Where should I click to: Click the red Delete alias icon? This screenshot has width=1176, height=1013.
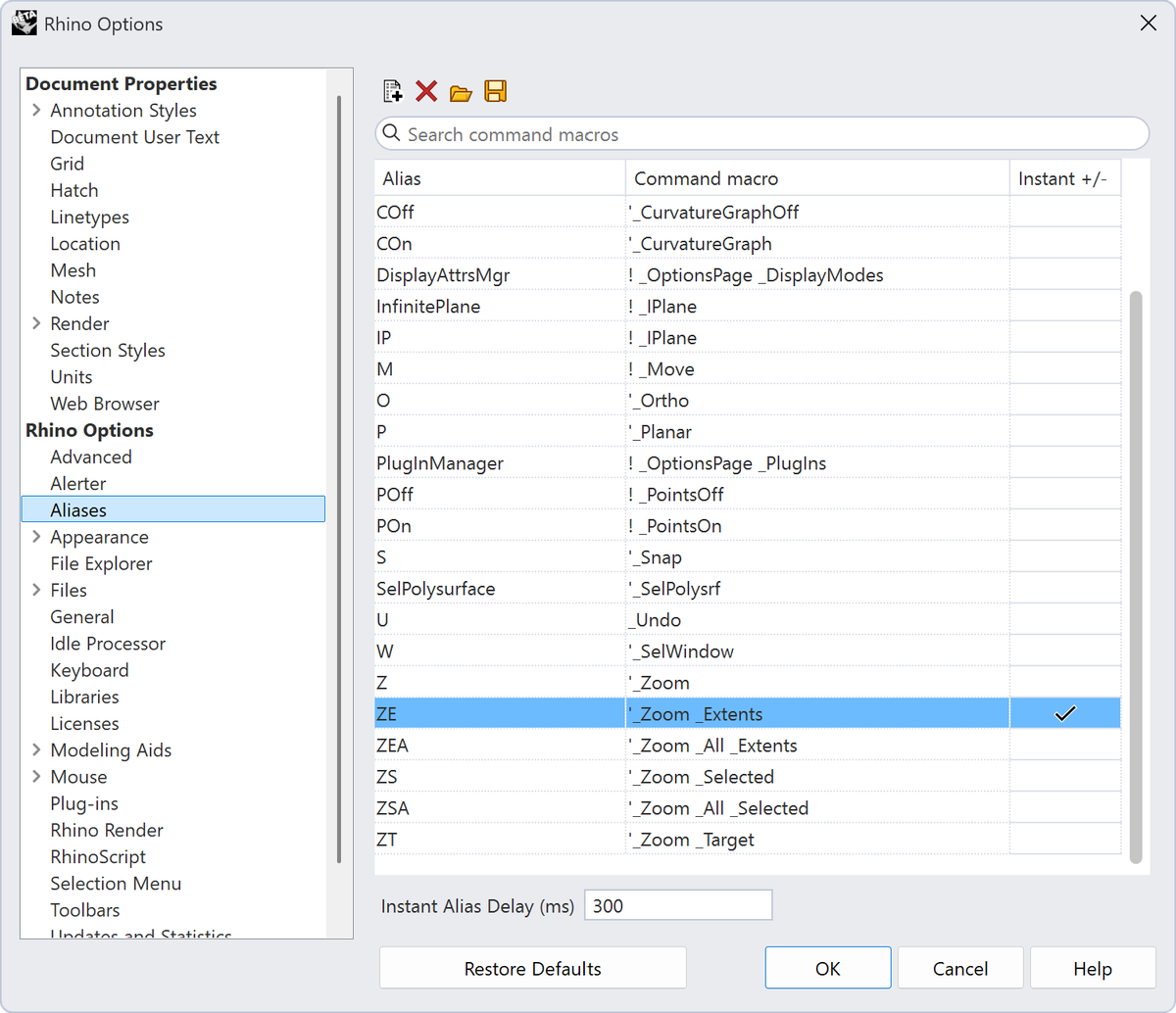426,92
